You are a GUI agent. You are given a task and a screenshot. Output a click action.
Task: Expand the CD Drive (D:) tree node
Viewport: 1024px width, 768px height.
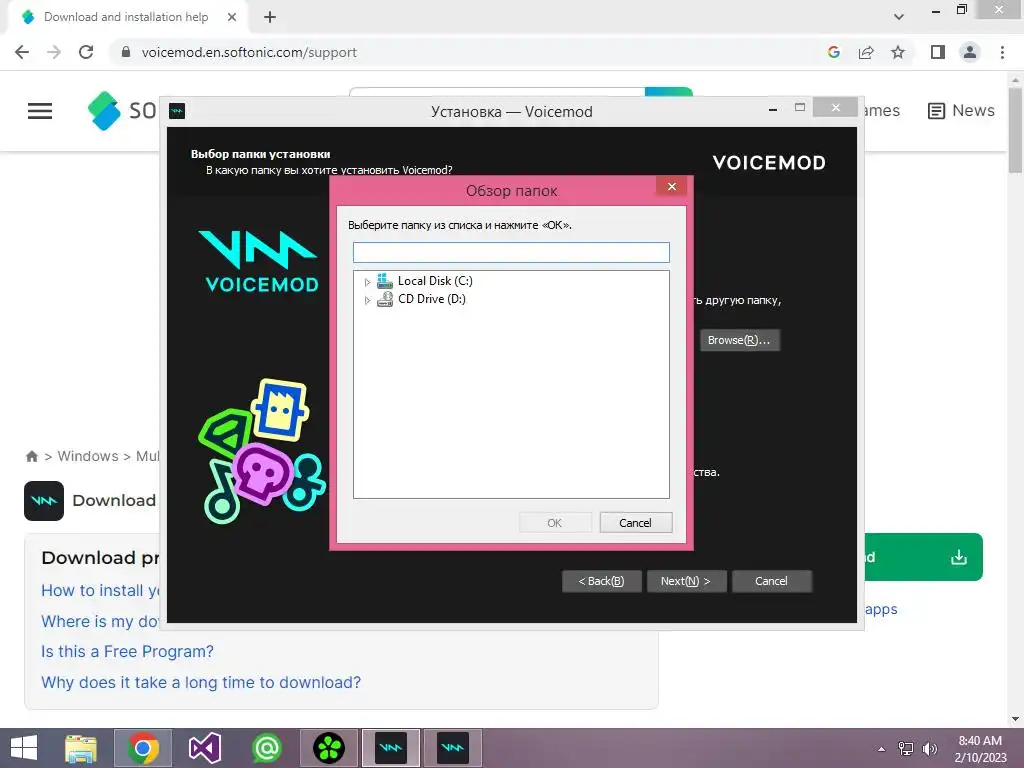[368, 300]
